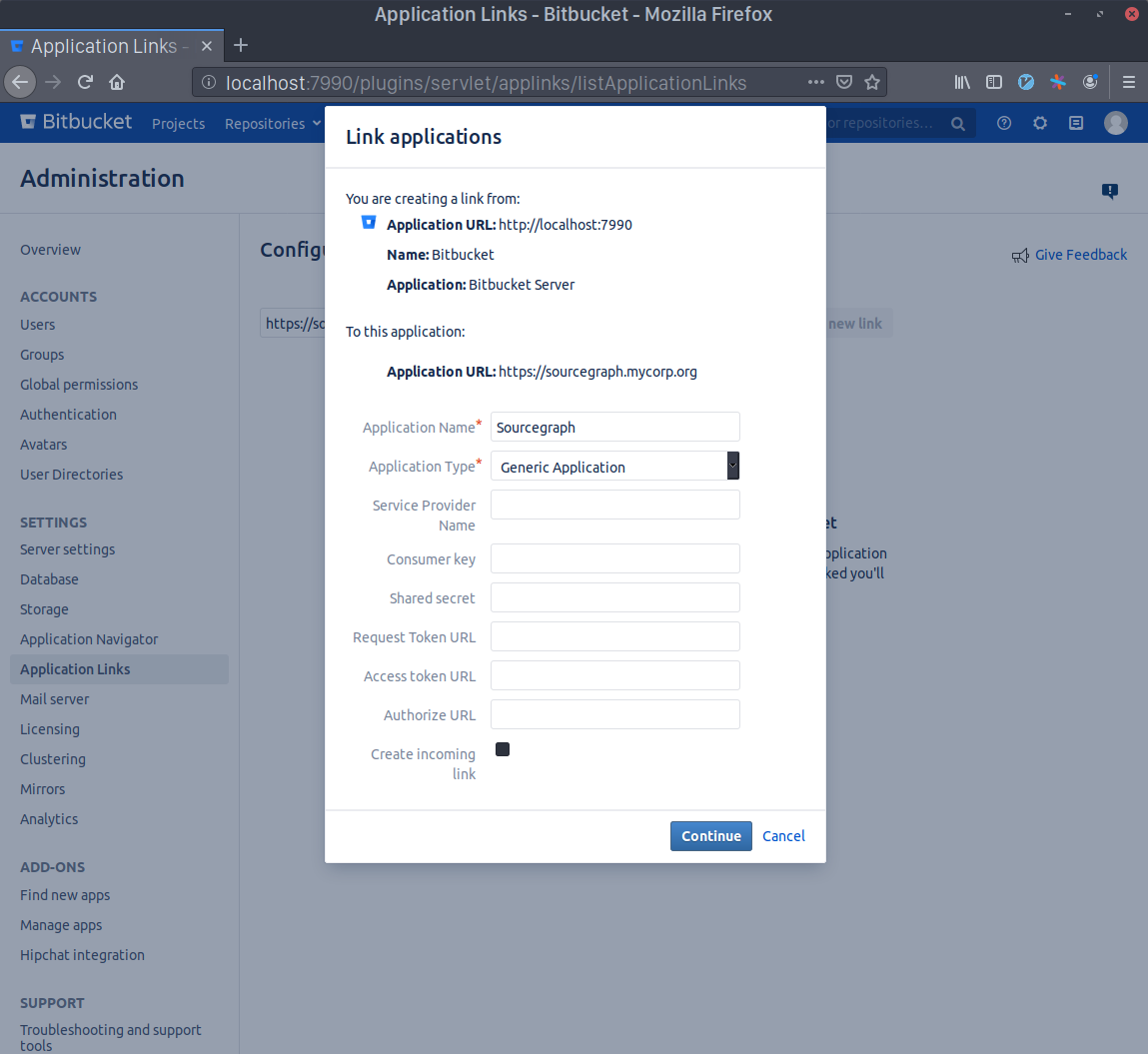Open the Bitbucket help question mark icon
The image size is (1148, 1054).
[x=1004, y=123]
